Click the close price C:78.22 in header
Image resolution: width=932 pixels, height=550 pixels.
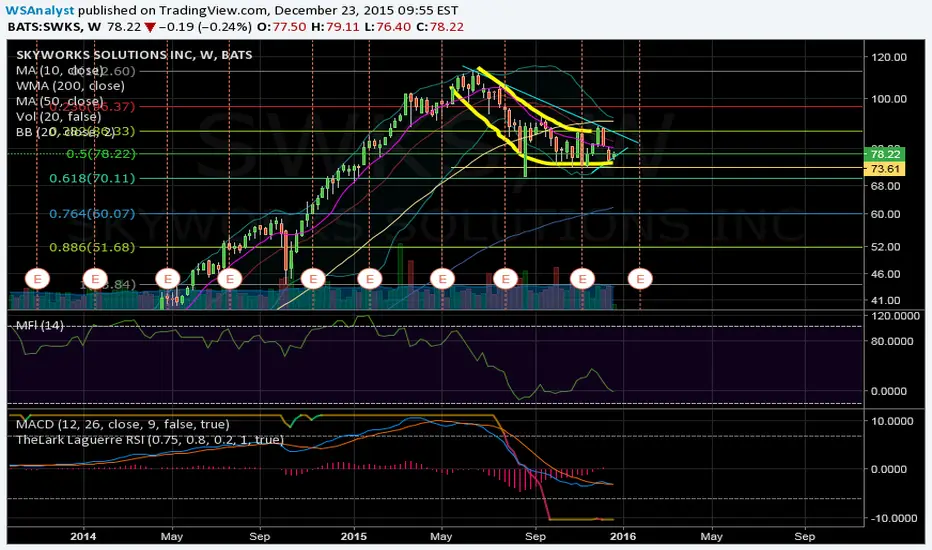click(439, 27)
